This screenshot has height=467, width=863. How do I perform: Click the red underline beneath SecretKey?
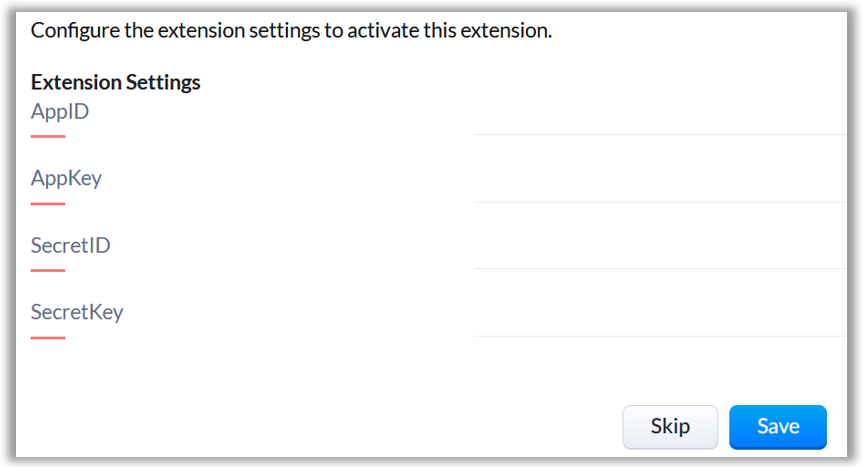click(x=48, y=337)
